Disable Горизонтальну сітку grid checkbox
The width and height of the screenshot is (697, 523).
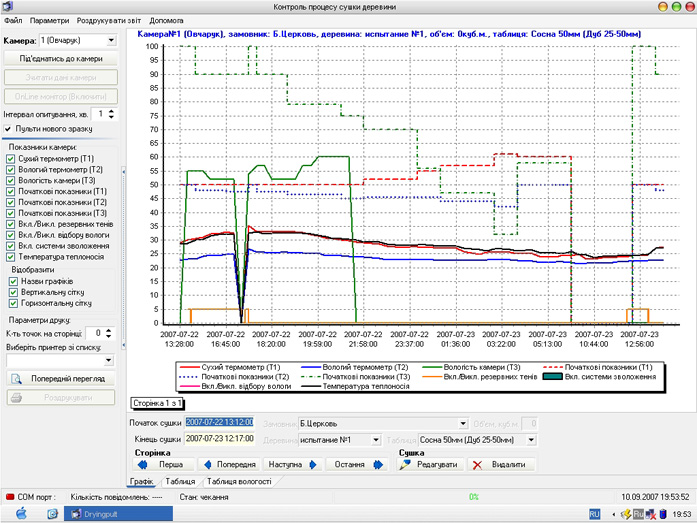pos(12,303)
